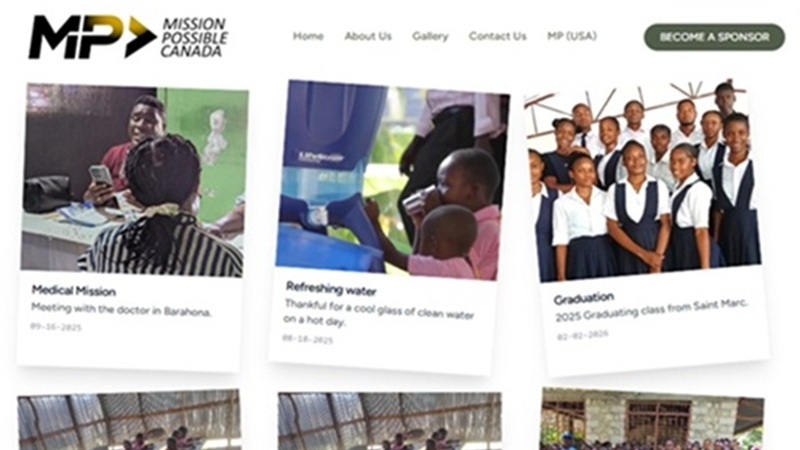800x450 pixels.
Task: Open the bottom-right stone building photo
Action: pos(653,419)
